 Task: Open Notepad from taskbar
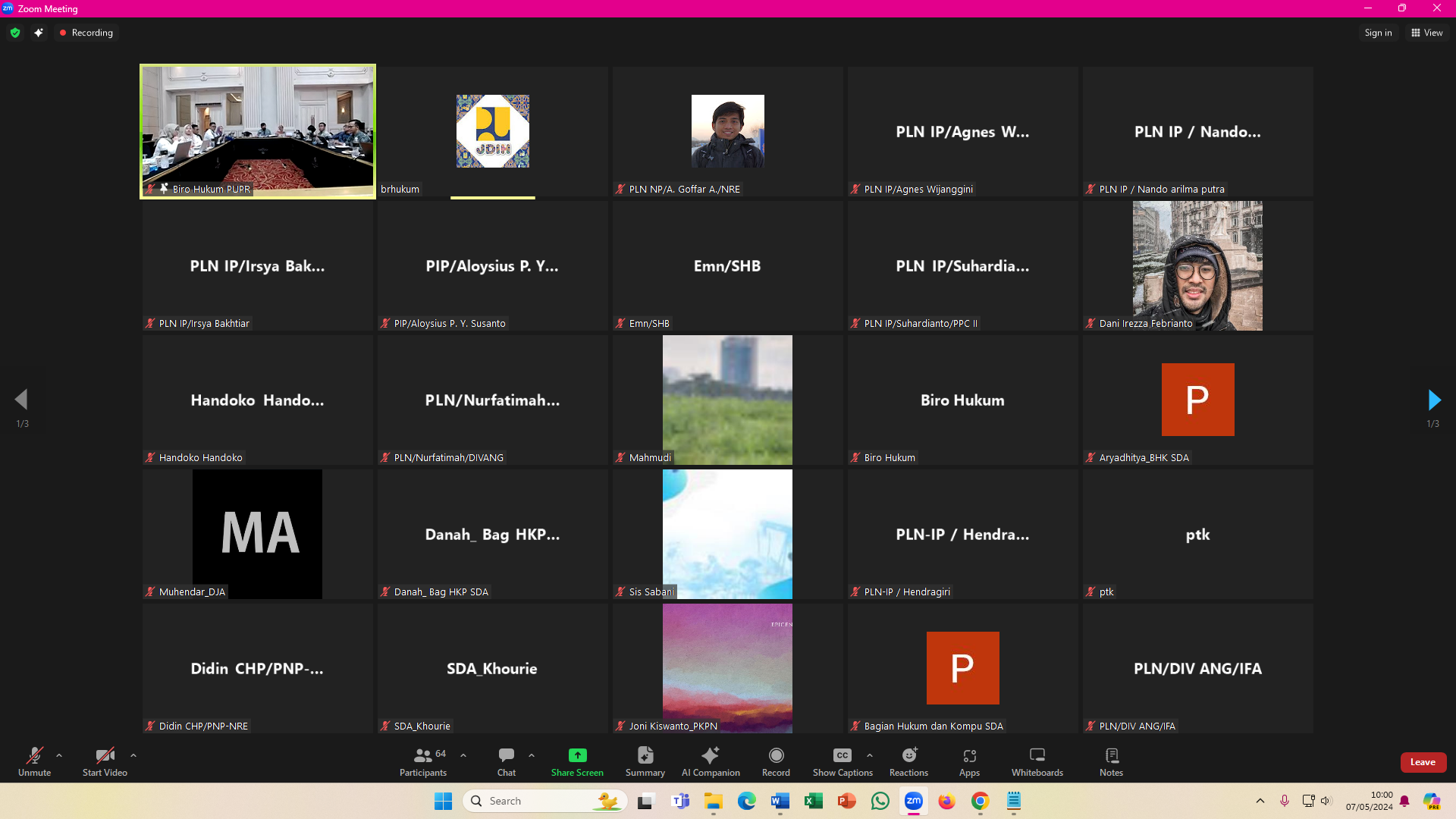(1014, 801)
